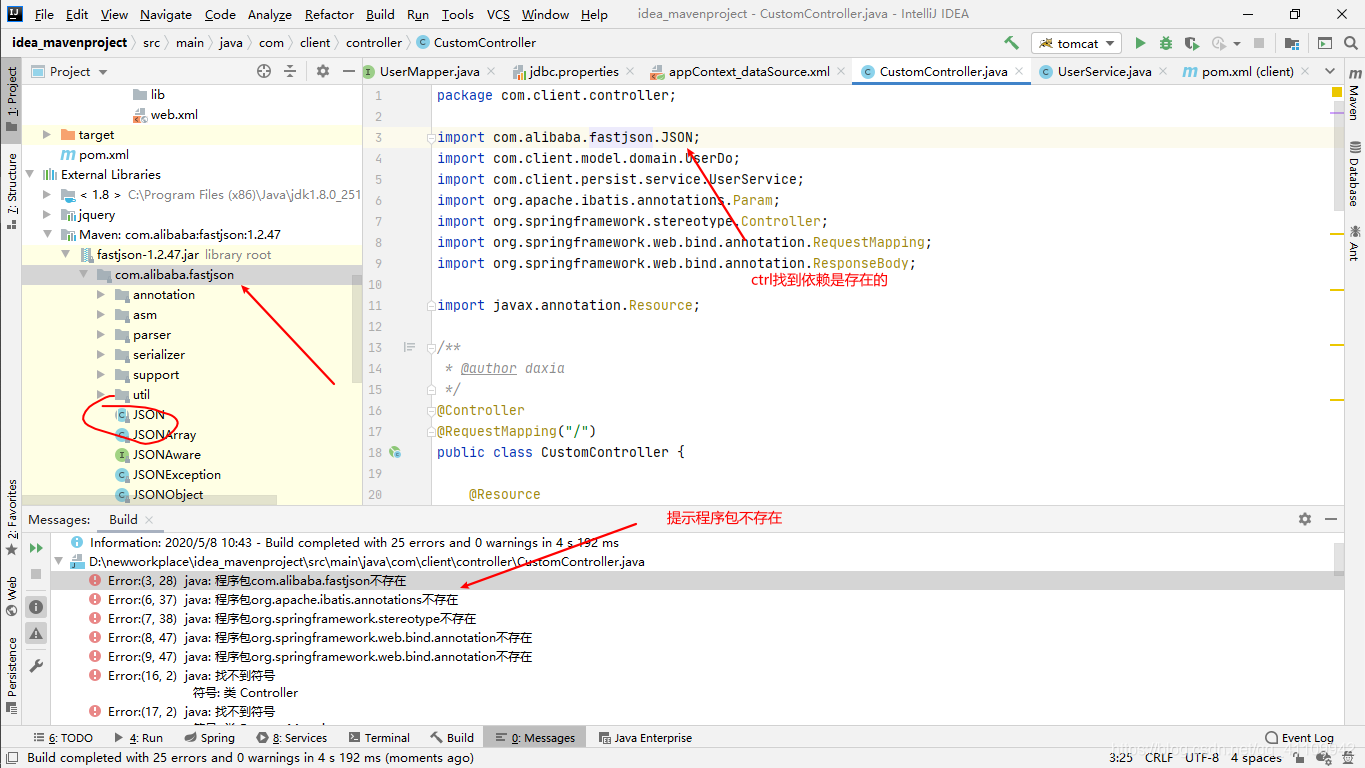Fold the Javadoc comment at line 13
This screenshot has width=1365, height=768.
tap(430, 348)
